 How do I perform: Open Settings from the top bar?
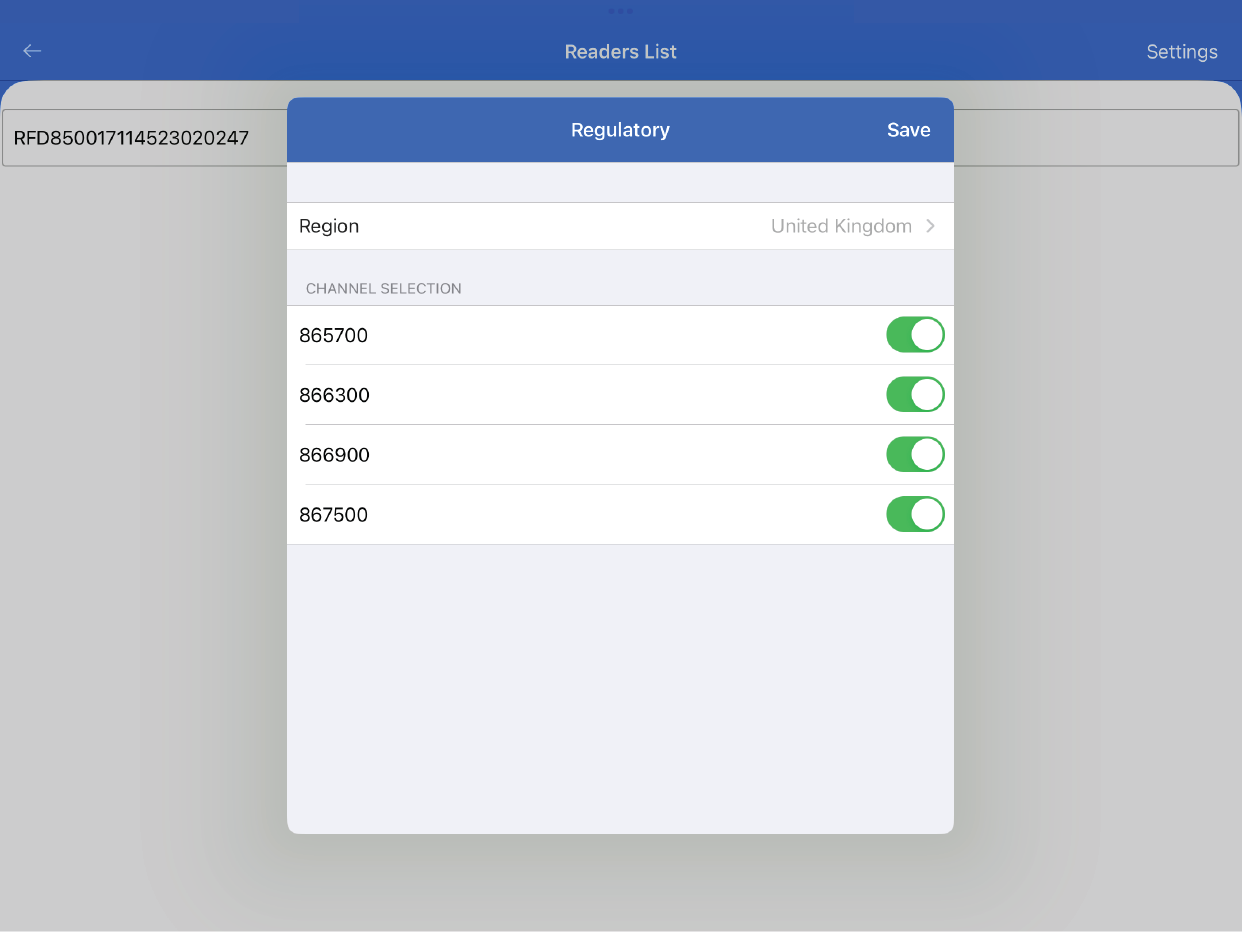coord(1181,52)
